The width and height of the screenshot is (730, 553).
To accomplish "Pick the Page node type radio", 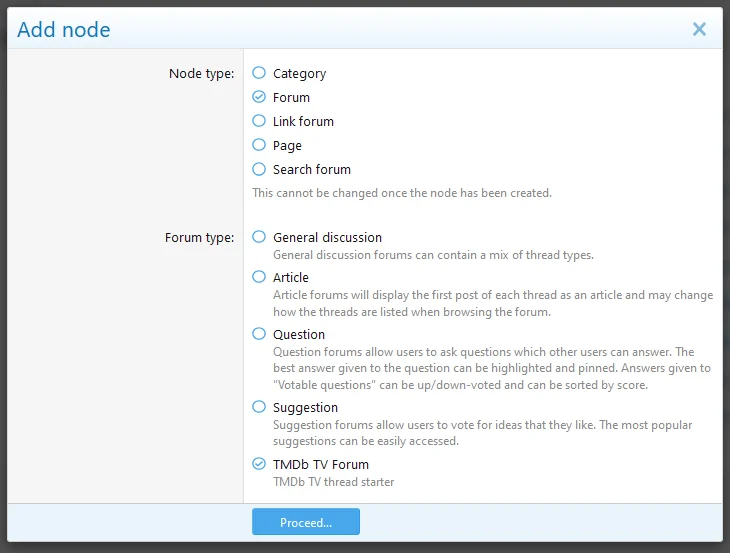I will pyautogui.click(x=259, y=145).
